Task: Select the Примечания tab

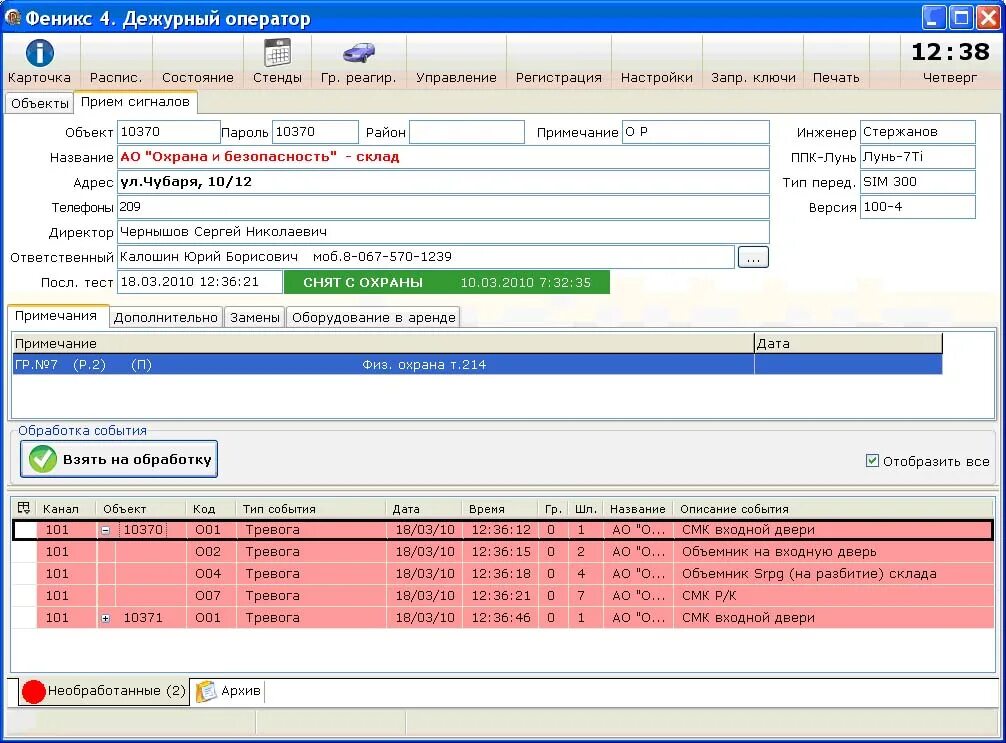Action: coord(56,316)
